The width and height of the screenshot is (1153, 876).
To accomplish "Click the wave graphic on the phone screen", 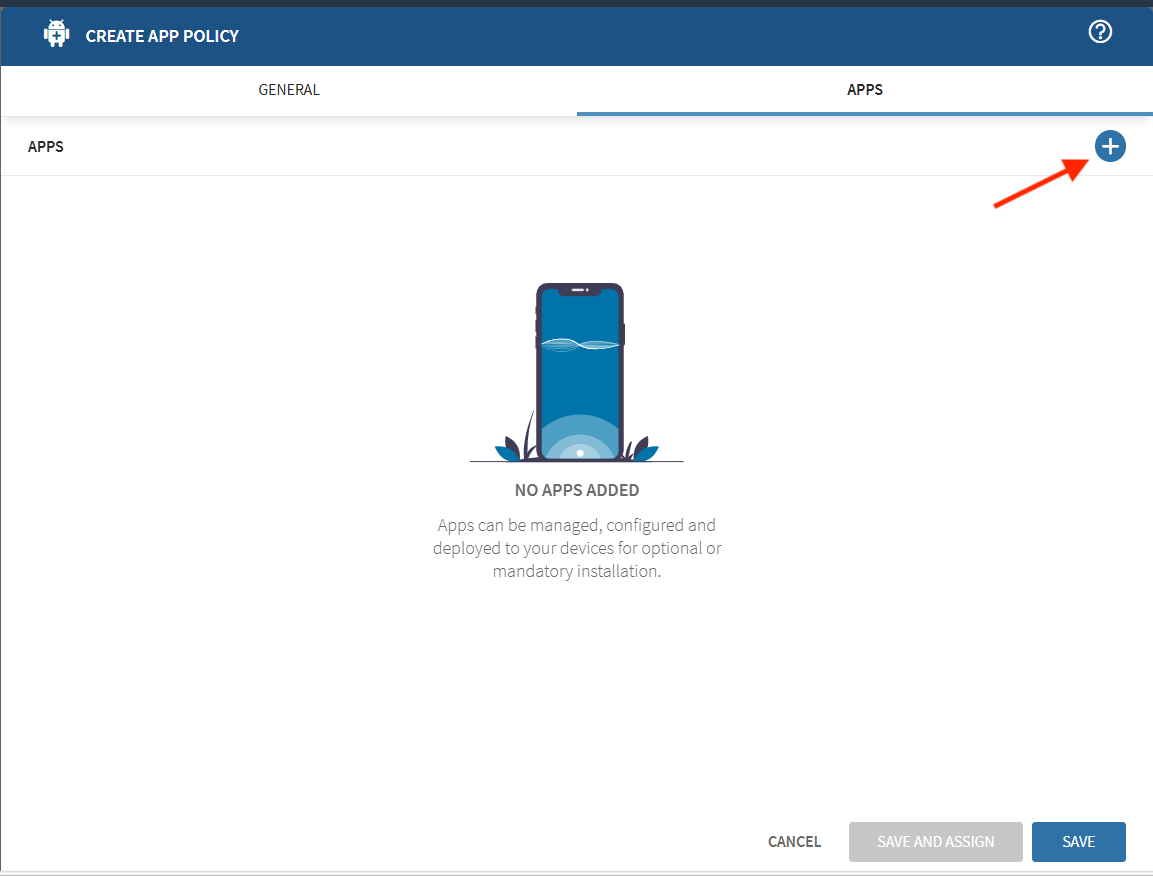I will [x=579, y=345].
